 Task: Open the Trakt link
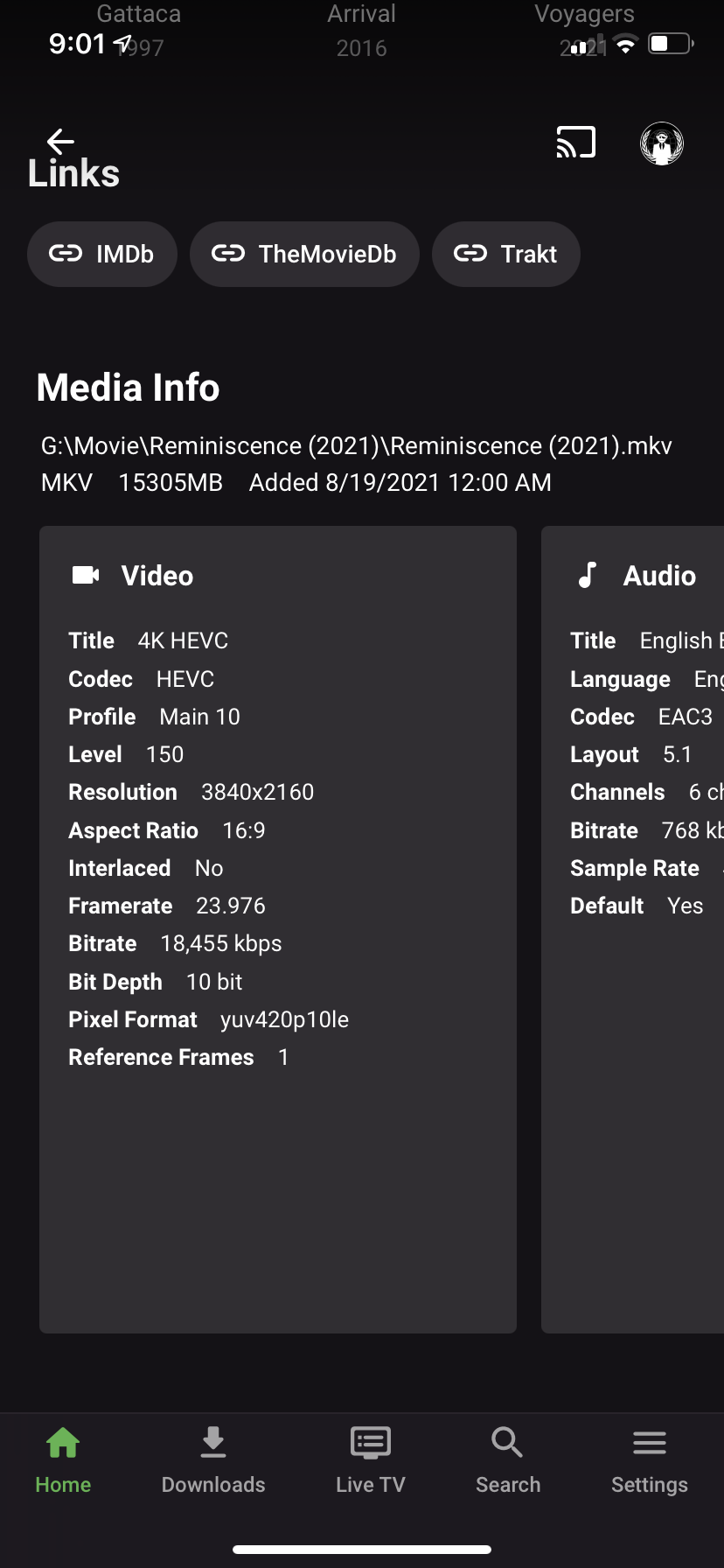(506, 255)
